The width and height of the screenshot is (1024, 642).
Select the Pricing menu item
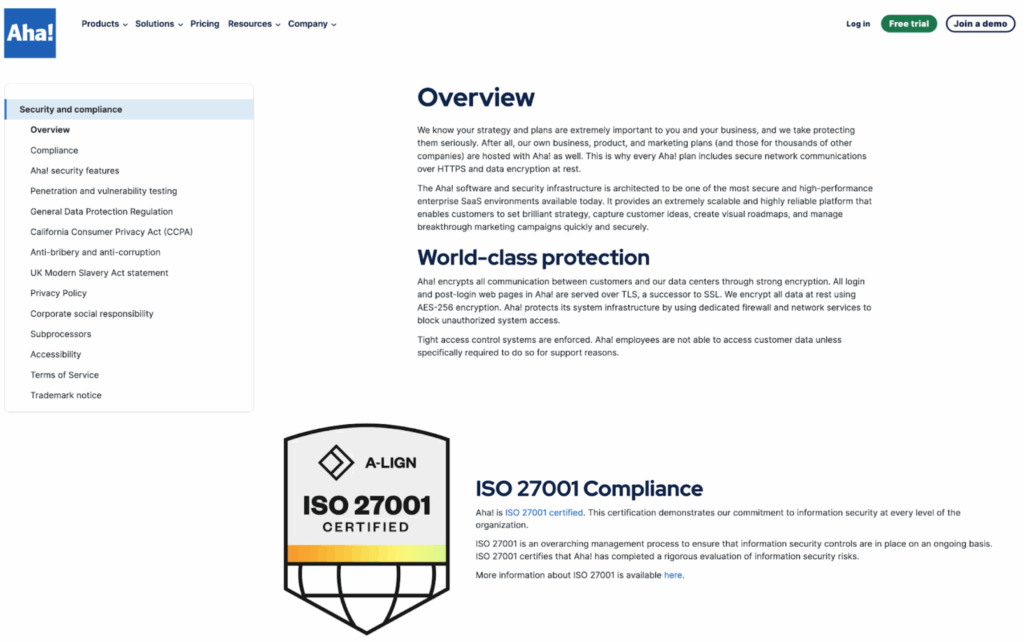tap(204, 24)
